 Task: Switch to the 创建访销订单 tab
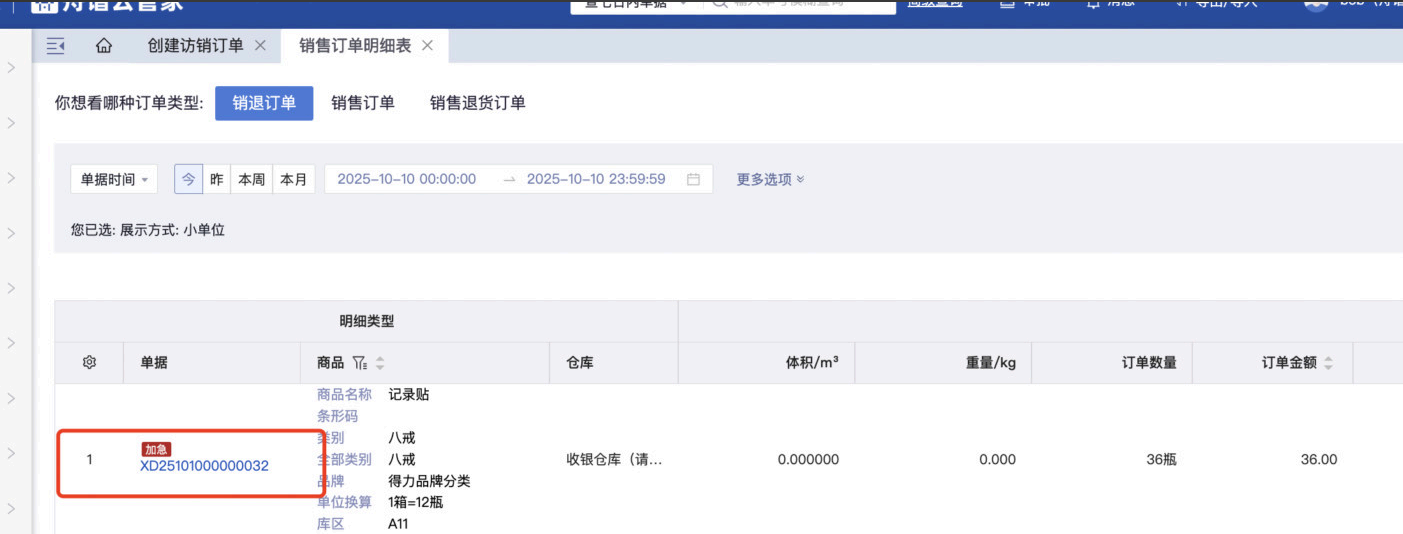(195, 46)
